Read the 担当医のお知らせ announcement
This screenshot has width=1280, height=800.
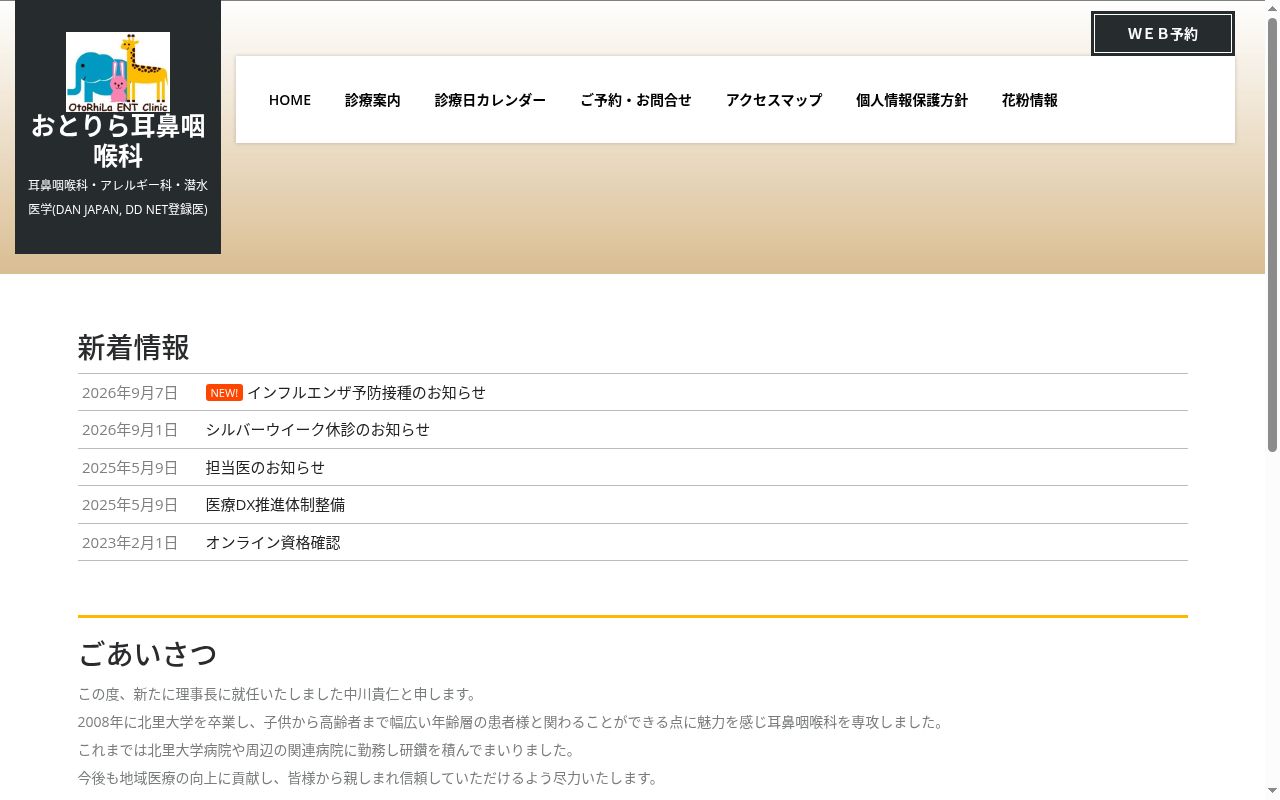(x=265, y=468)
